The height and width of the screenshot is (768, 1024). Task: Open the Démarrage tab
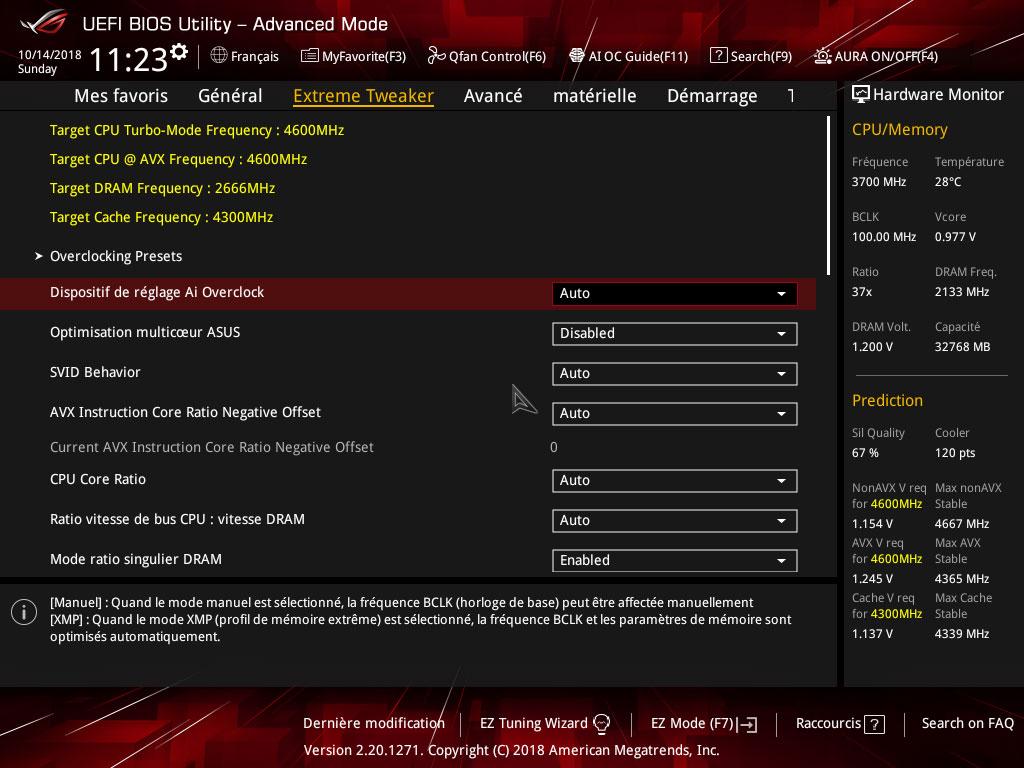click(712, 96)
